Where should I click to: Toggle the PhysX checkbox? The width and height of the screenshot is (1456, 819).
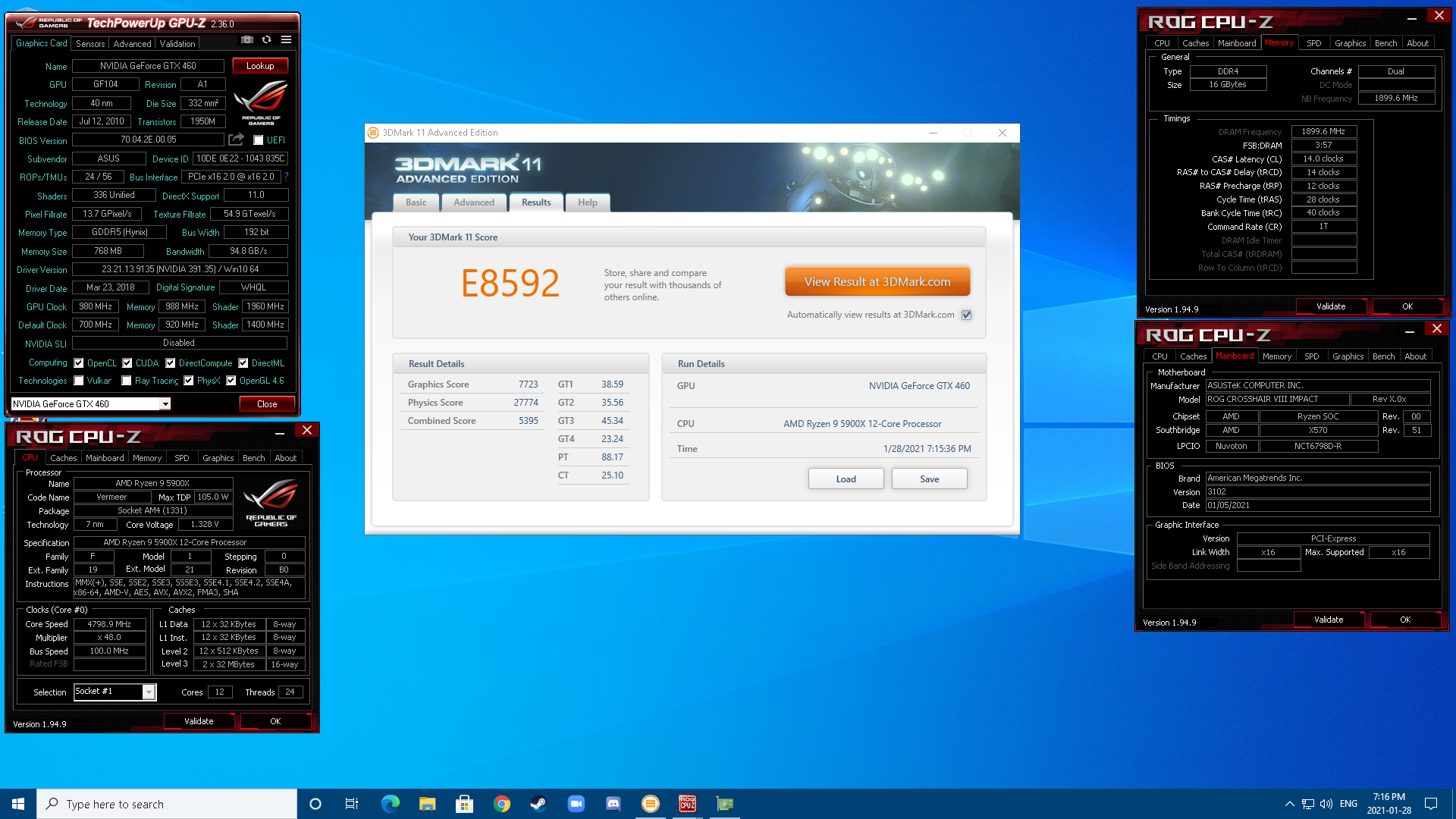(189, 381)
